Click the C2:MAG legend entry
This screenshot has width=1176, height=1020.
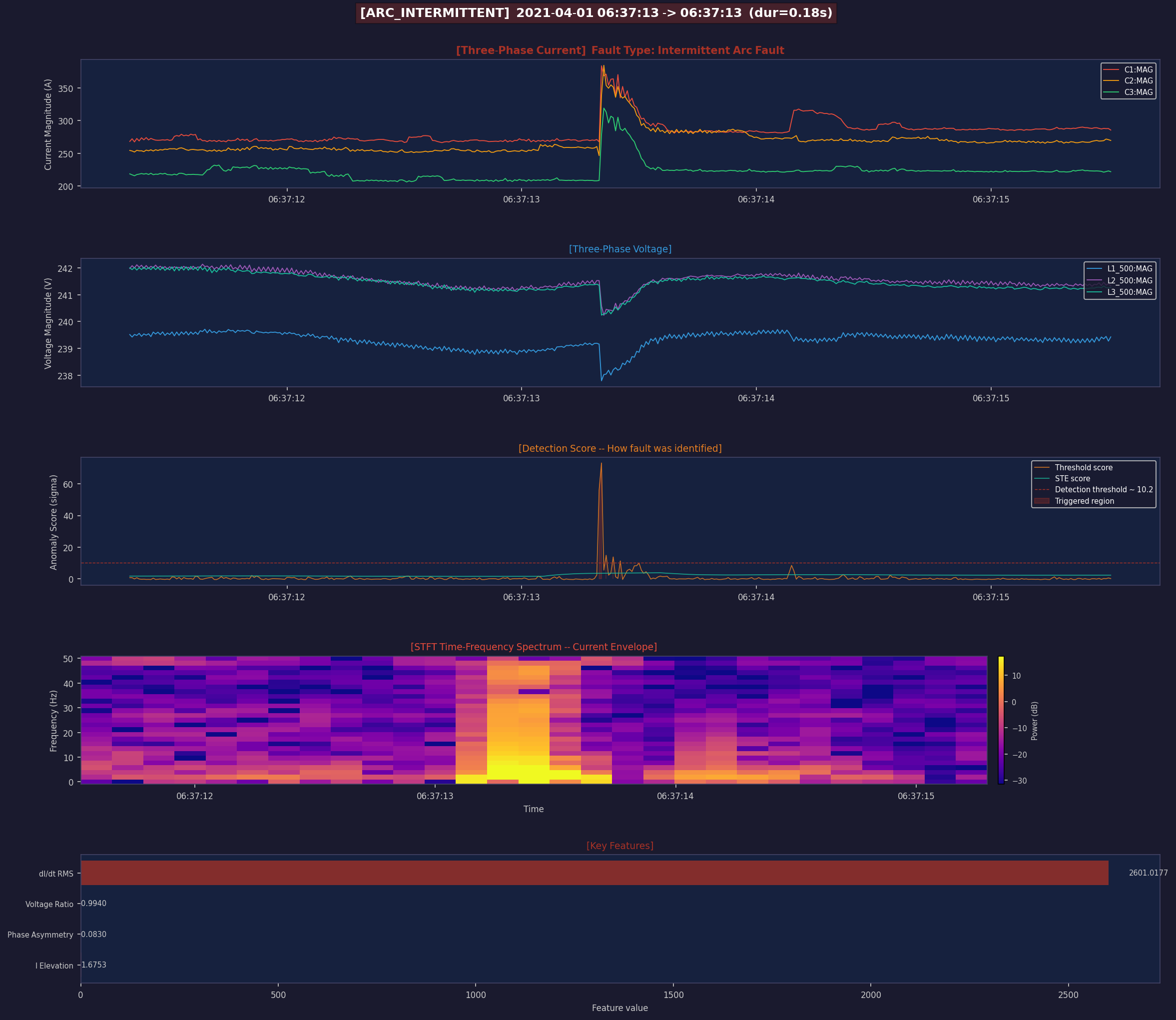pos(1138,81)
